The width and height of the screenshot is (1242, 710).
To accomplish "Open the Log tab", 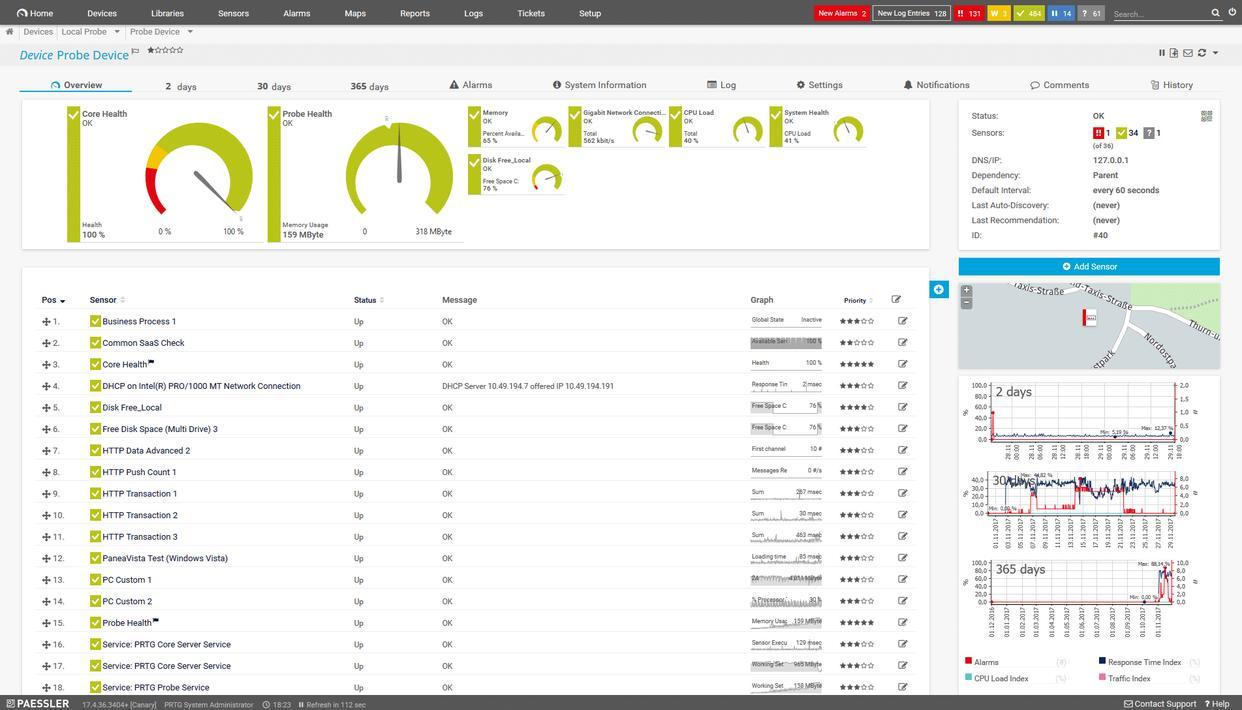I will click(722, 85).
